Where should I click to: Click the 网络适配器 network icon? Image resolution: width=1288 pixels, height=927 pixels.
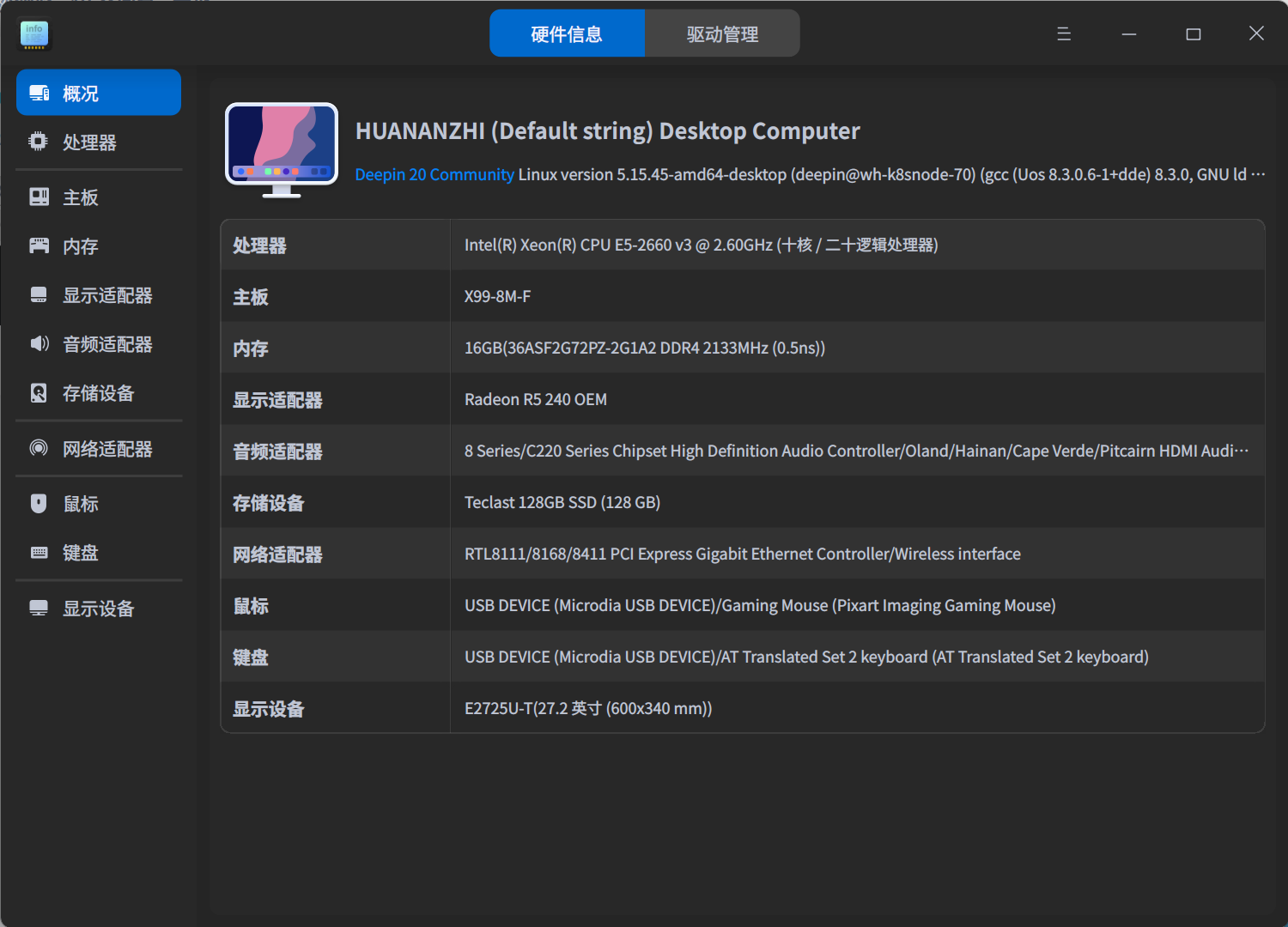pos(39,448)
